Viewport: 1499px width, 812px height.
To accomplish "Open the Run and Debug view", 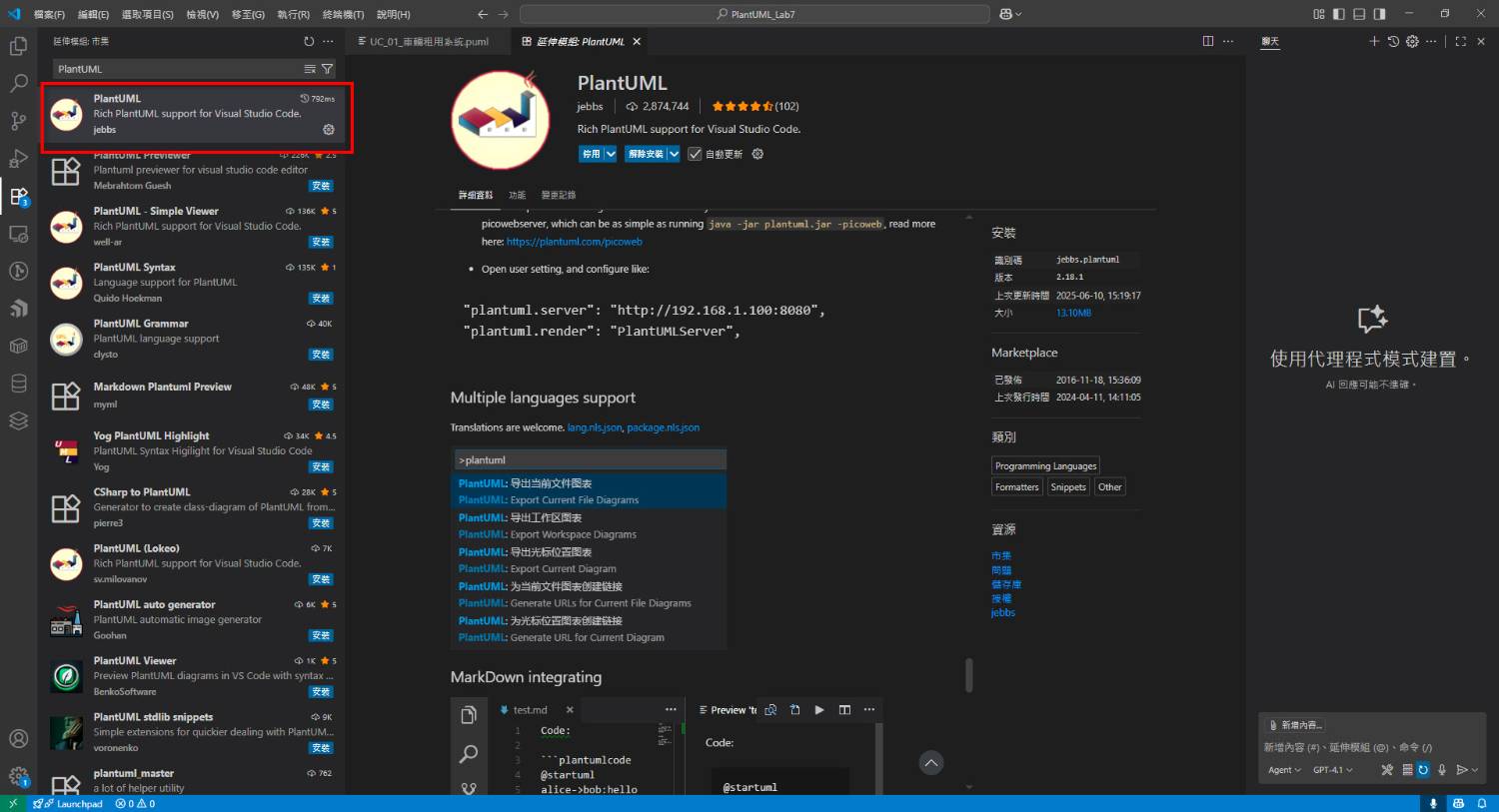I will 18,159.
